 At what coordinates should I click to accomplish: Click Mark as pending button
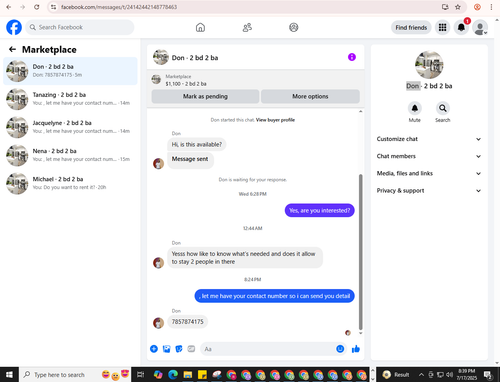[x=205, y=96]
